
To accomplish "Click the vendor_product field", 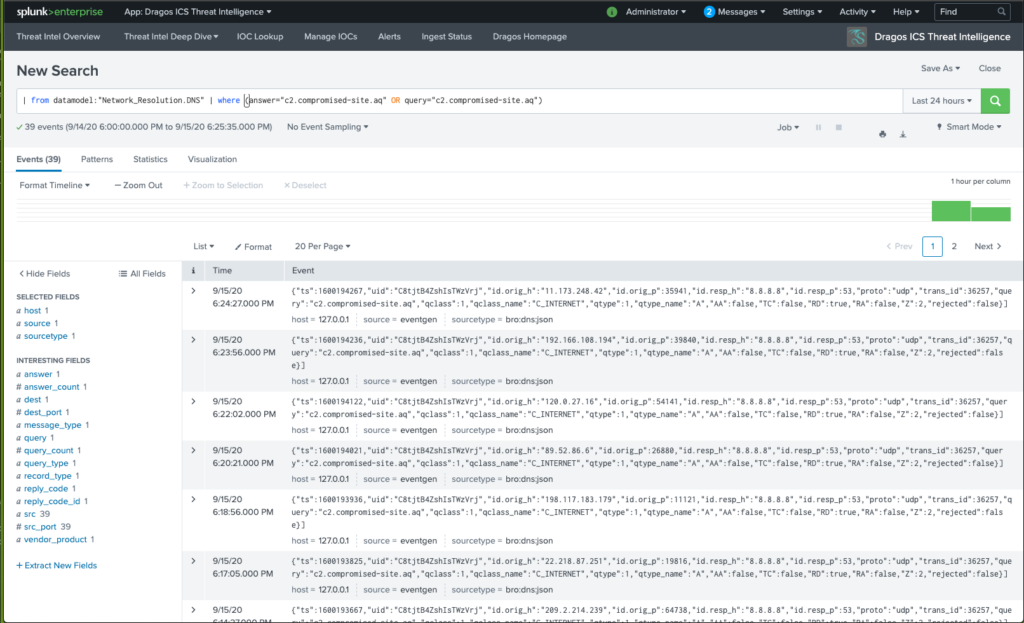I will pos(56,540).
